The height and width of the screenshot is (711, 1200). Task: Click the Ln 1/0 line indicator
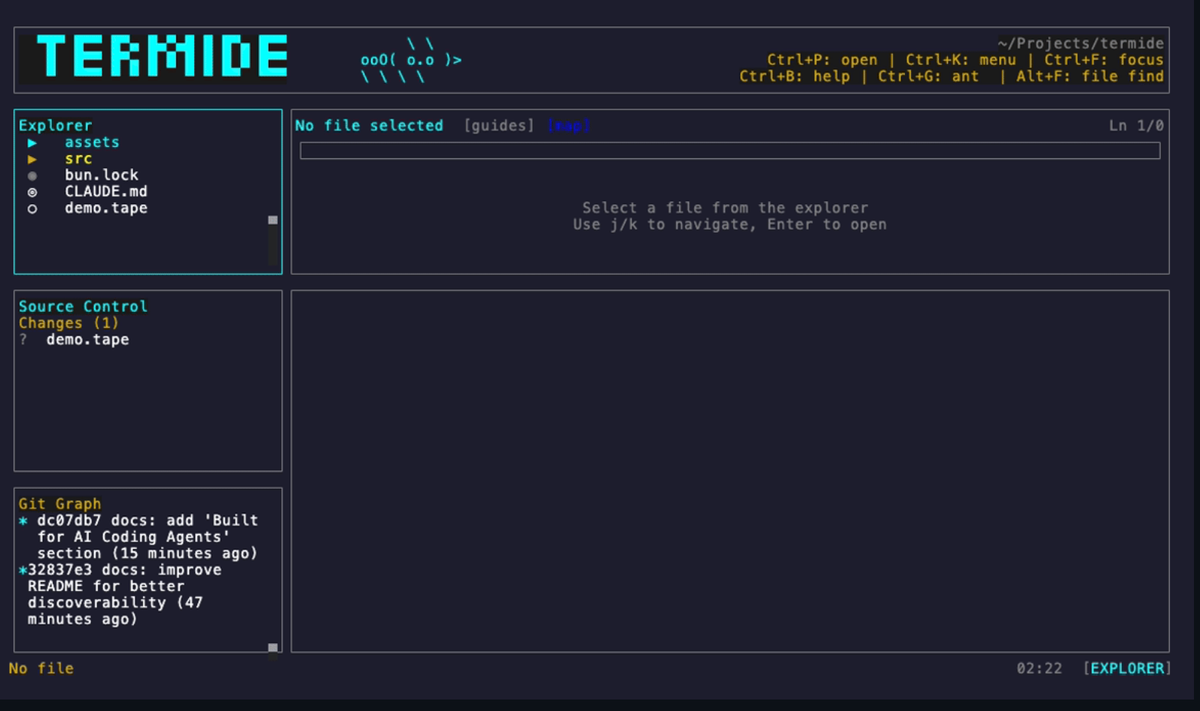[1137, 125]
